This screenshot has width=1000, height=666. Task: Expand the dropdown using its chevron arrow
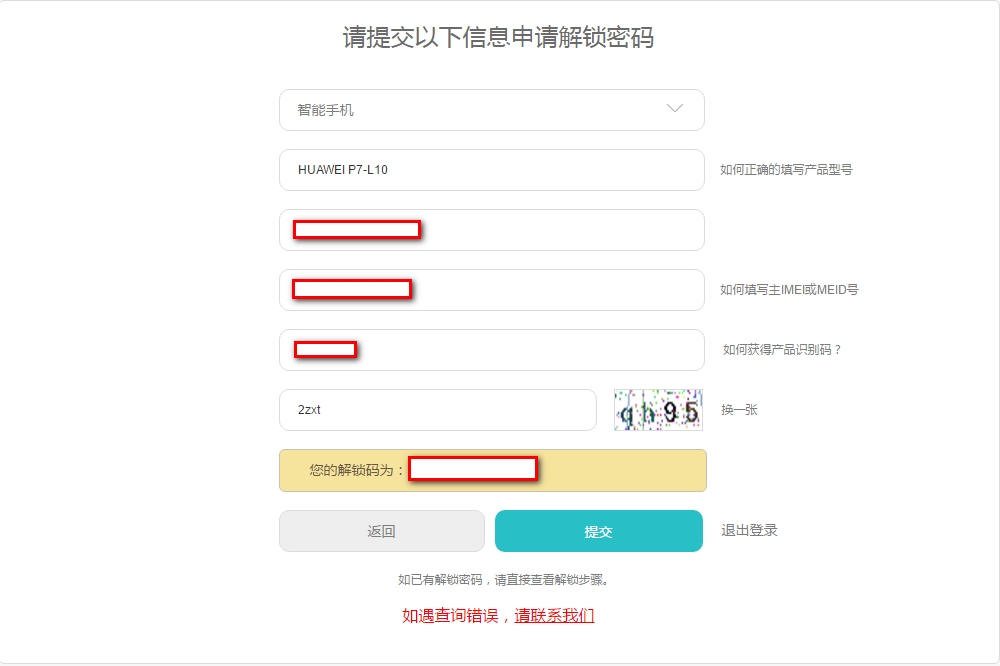click(x=675, y=108)
